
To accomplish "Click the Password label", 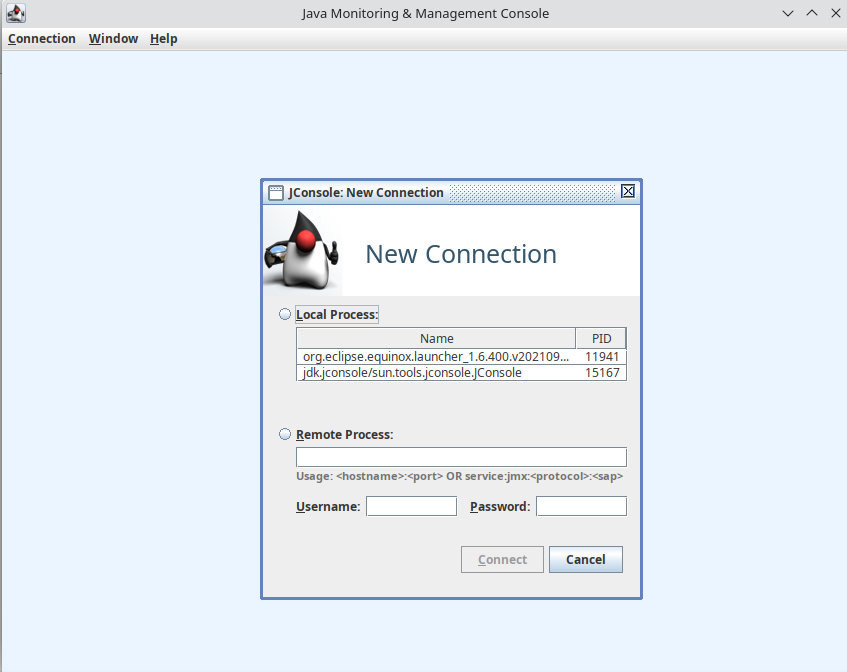I will pos(500,507).
